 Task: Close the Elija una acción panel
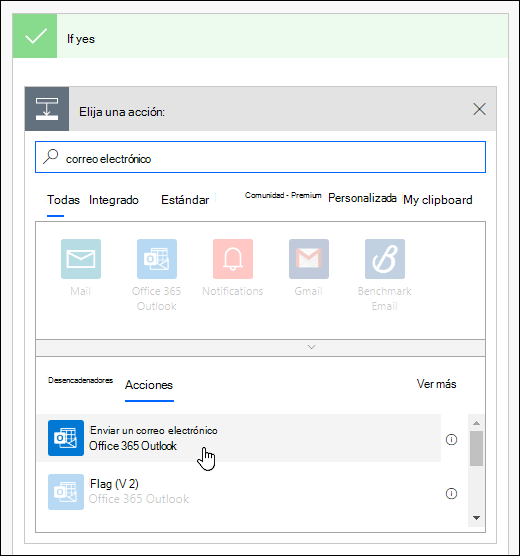tap(479, 109)
